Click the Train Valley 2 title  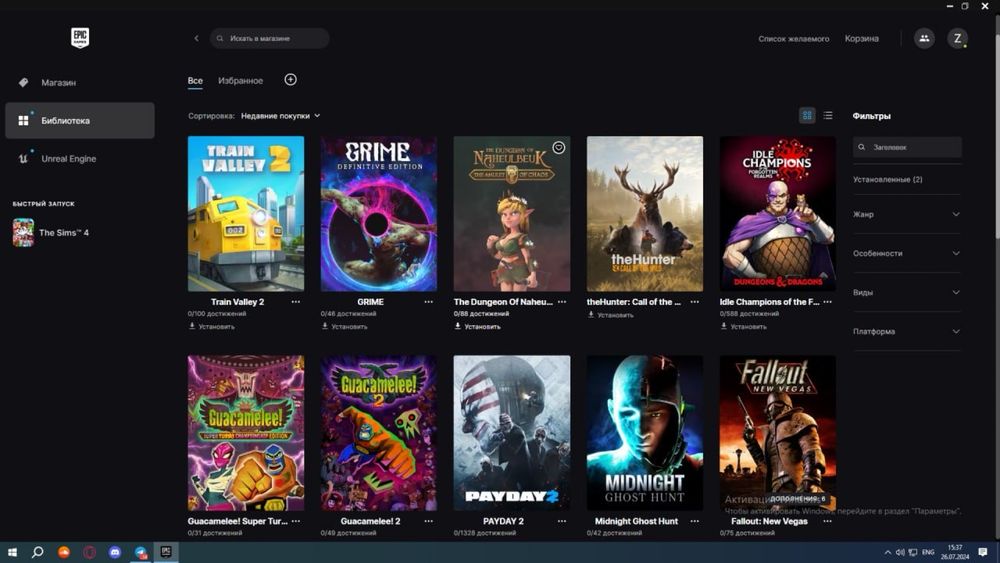(x=237, y=302)
